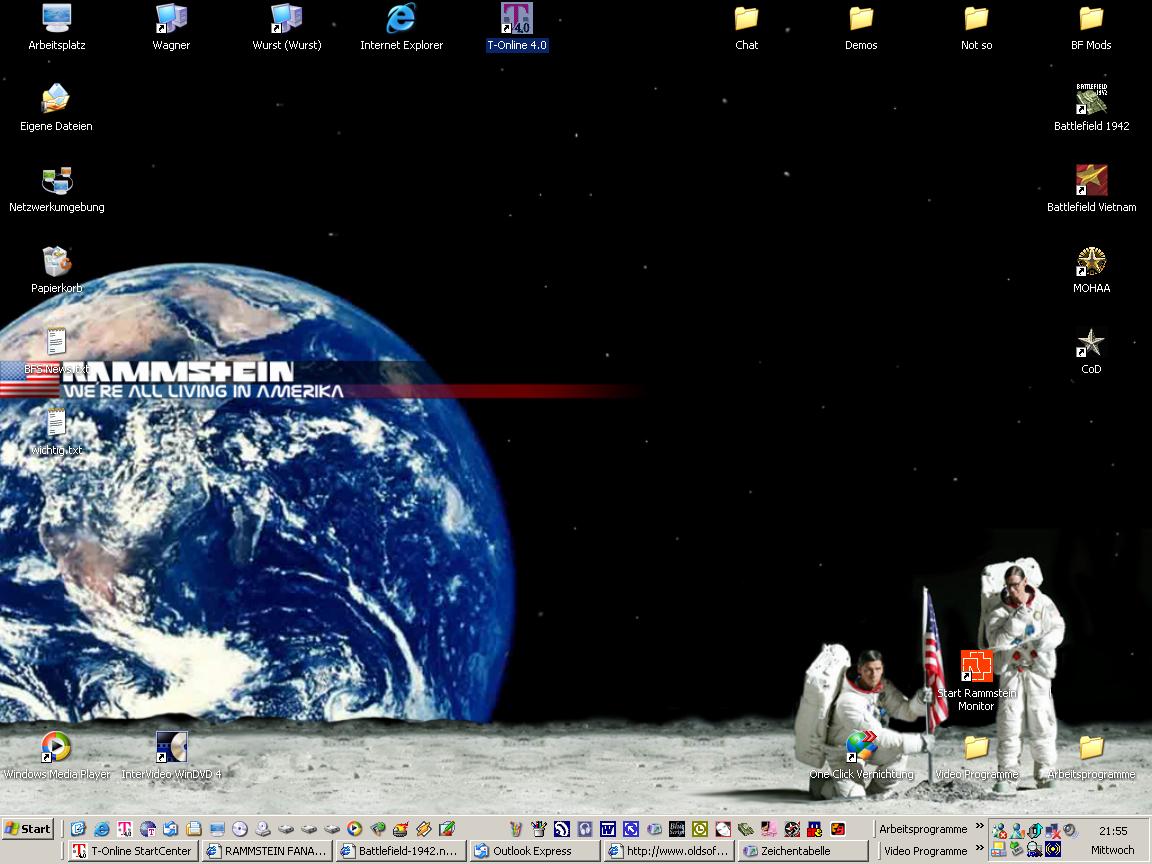Open Netzwerkumgebung desktop icon
This screenshot has width=1152, height=864.
57,189
